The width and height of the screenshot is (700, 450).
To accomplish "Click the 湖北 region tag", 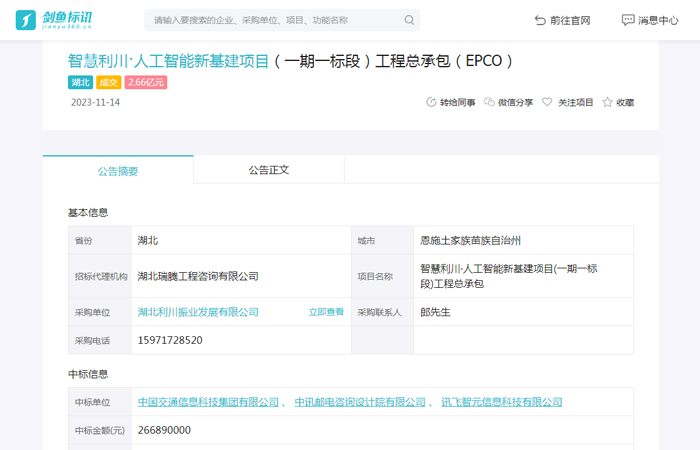I will pos(80,82).
